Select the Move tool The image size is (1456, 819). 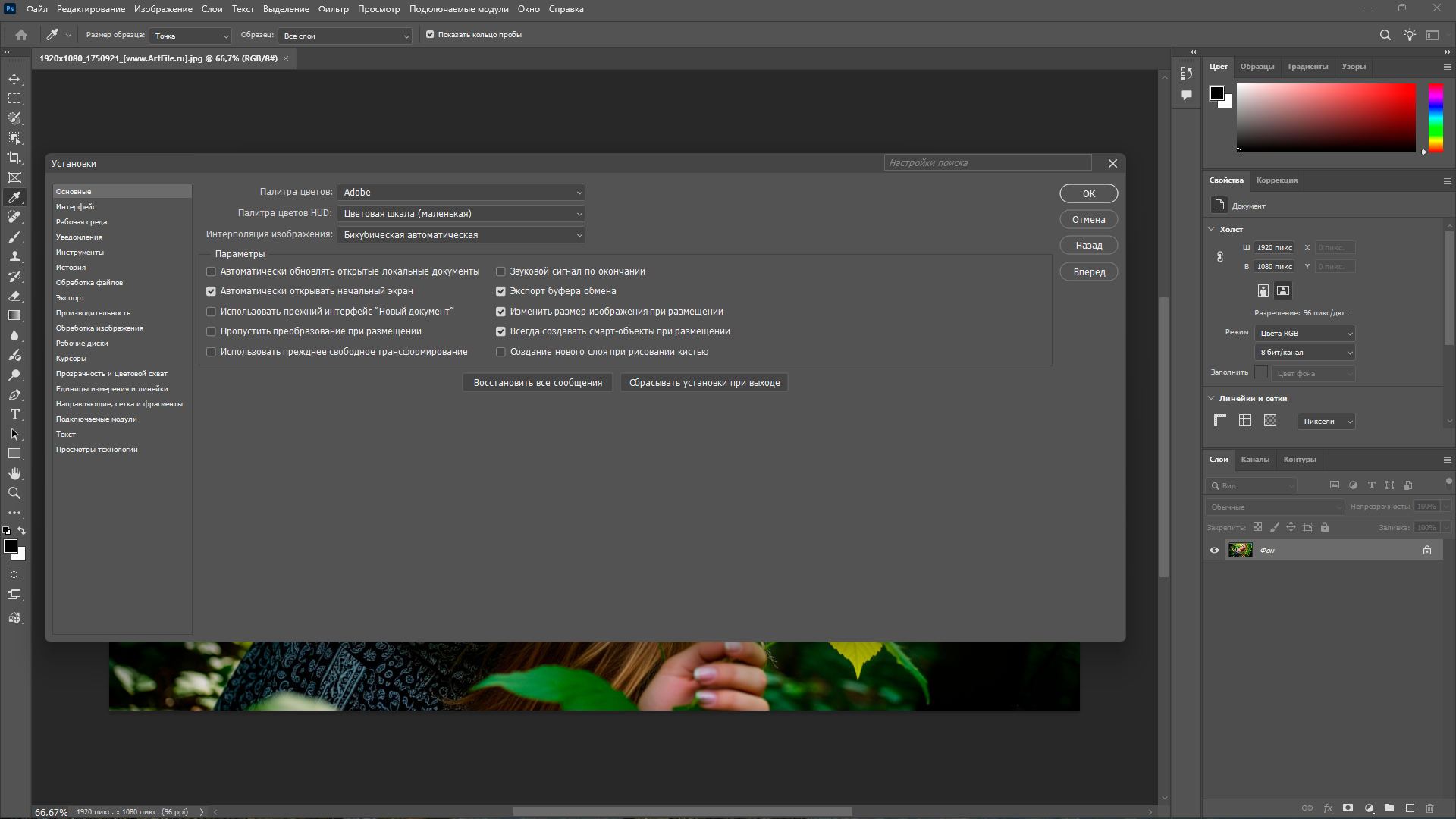pyautogui.click(x=14, y=79)
